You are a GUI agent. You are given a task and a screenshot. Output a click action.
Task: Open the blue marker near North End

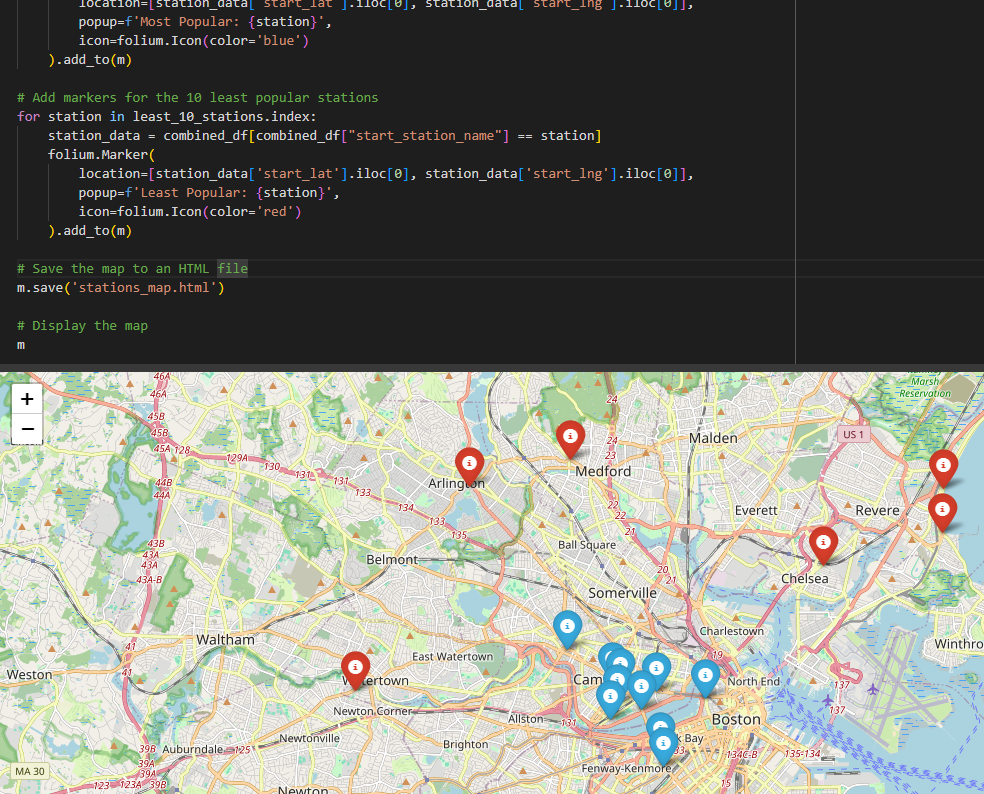pyautogui.click(x=705, y=678)
